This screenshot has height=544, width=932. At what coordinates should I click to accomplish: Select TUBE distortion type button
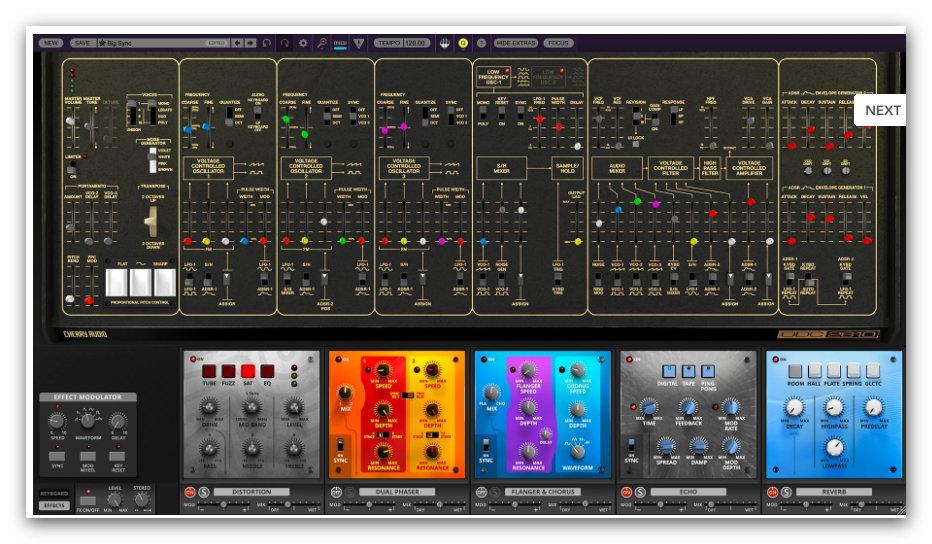[x=209, y=372]
